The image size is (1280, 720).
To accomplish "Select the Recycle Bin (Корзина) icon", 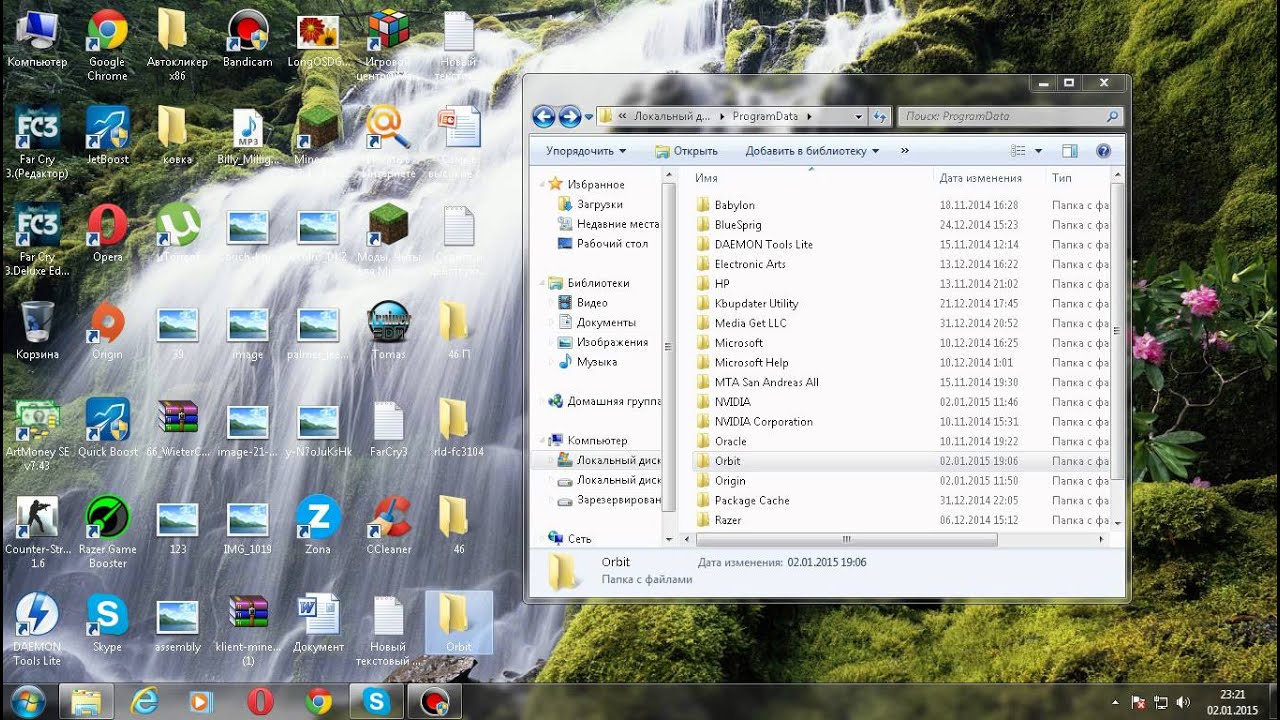I will (x=38, y=332).
